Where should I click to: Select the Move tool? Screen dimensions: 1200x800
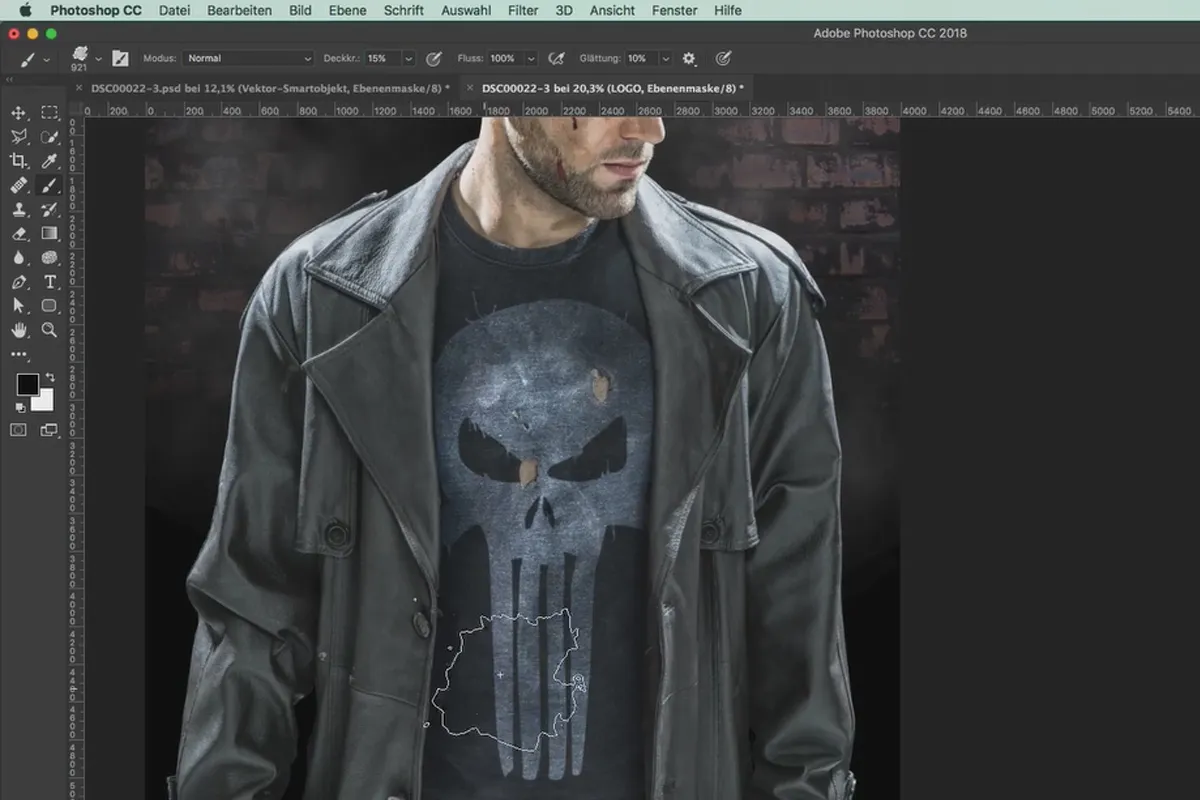pos(18,113)
